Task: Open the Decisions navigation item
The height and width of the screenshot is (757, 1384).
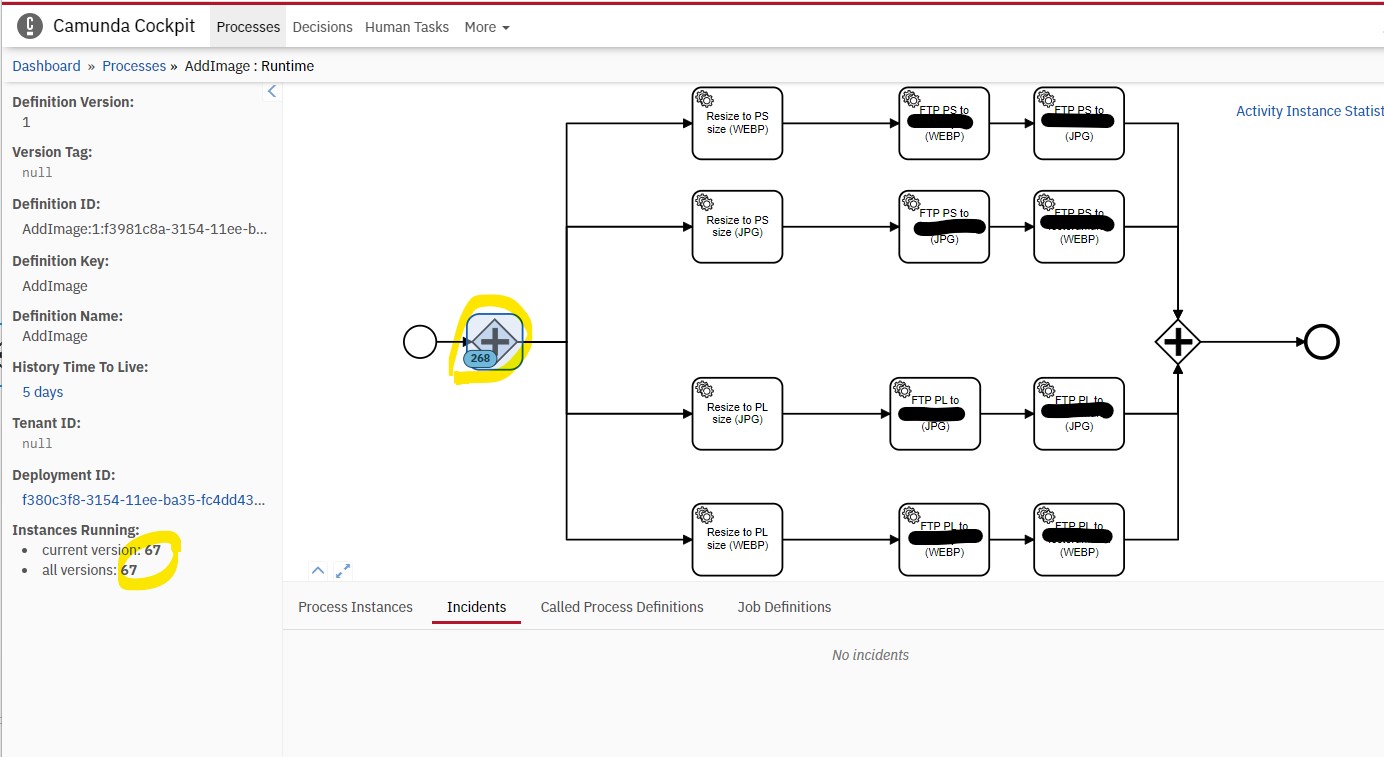Action: (322, 27)
